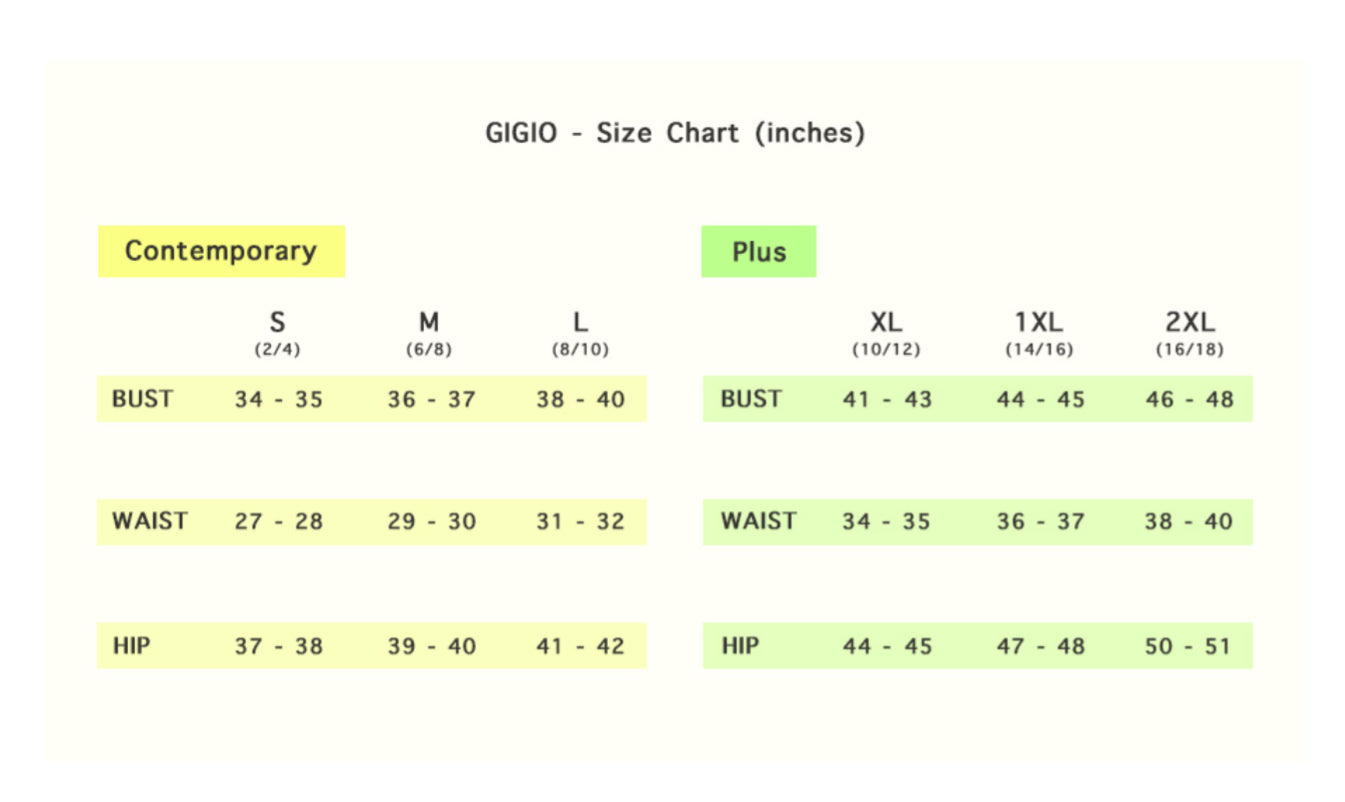Click the BUST row label under Contemporary

[x=142, y=399]
